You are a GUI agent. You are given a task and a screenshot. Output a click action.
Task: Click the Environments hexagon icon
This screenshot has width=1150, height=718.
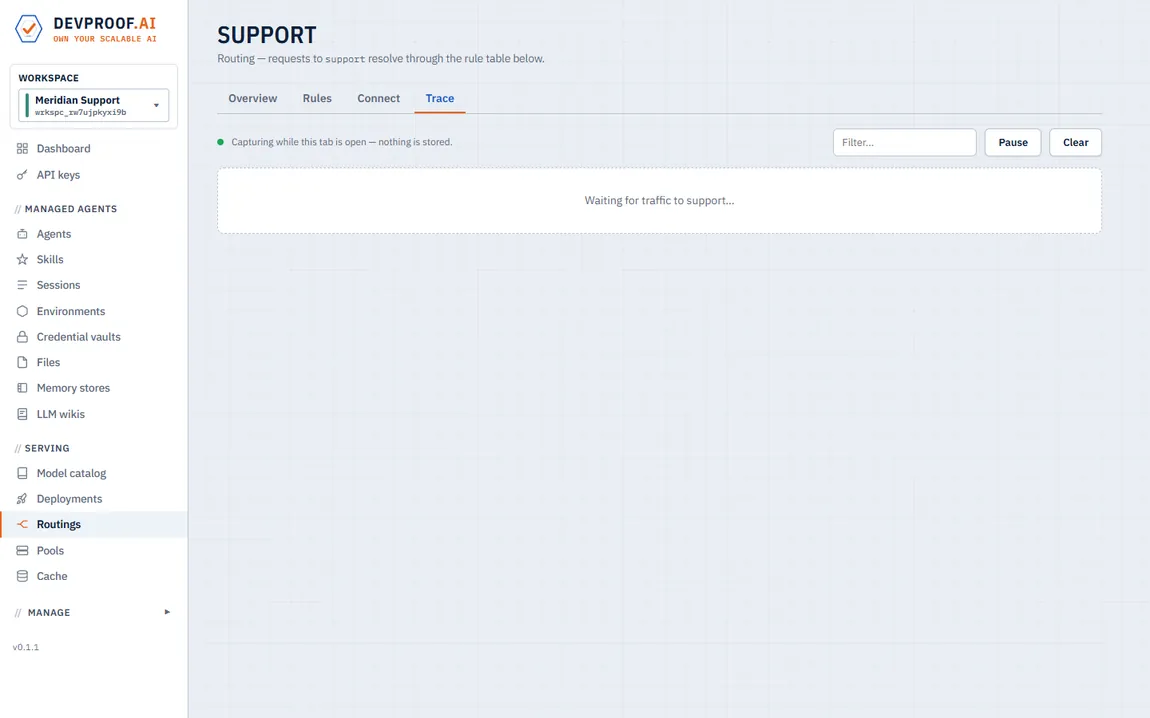[x=22, y=311]
